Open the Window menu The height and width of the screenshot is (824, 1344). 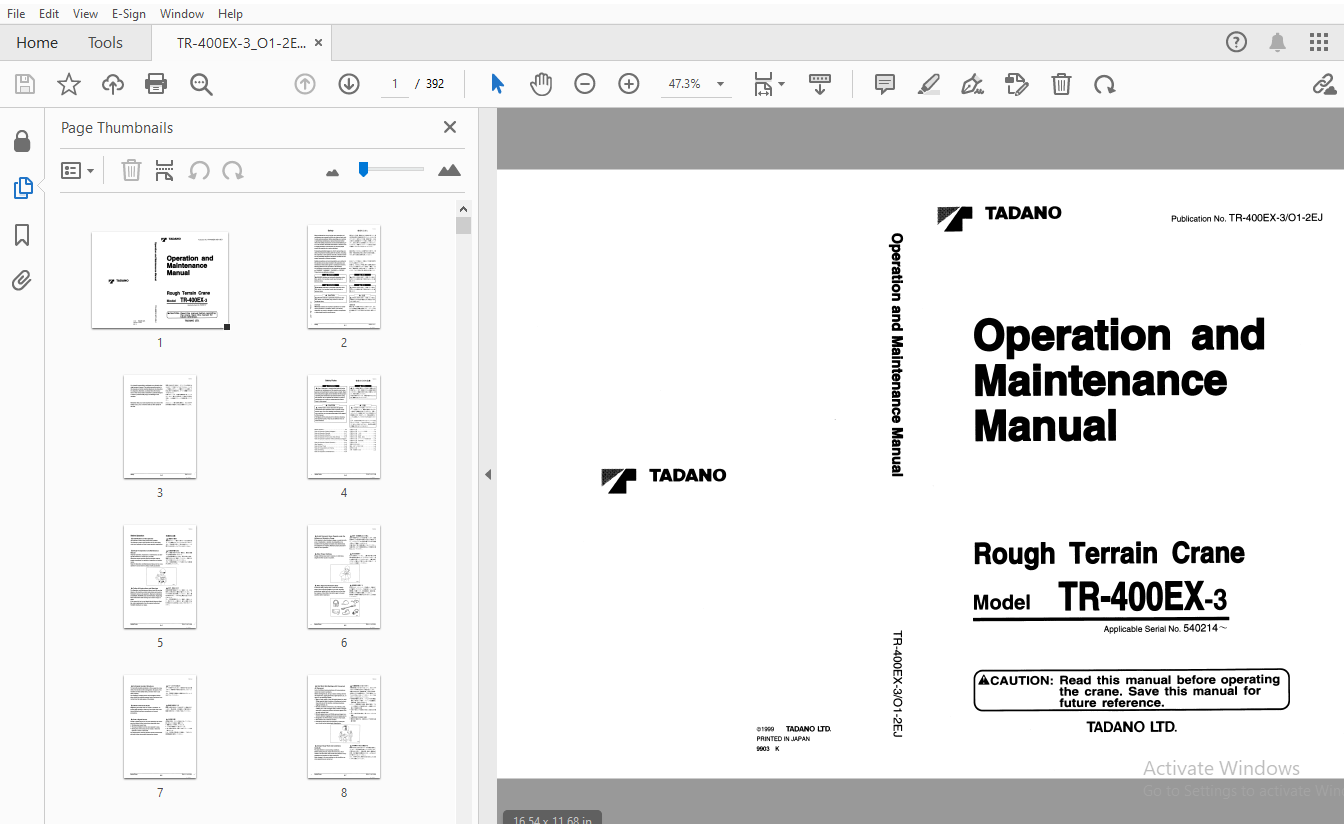pos(182,14)
